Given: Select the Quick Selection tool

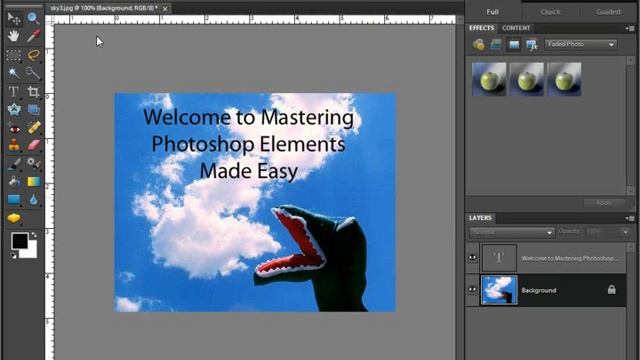Looking at the screenshot, I should 33,73.
